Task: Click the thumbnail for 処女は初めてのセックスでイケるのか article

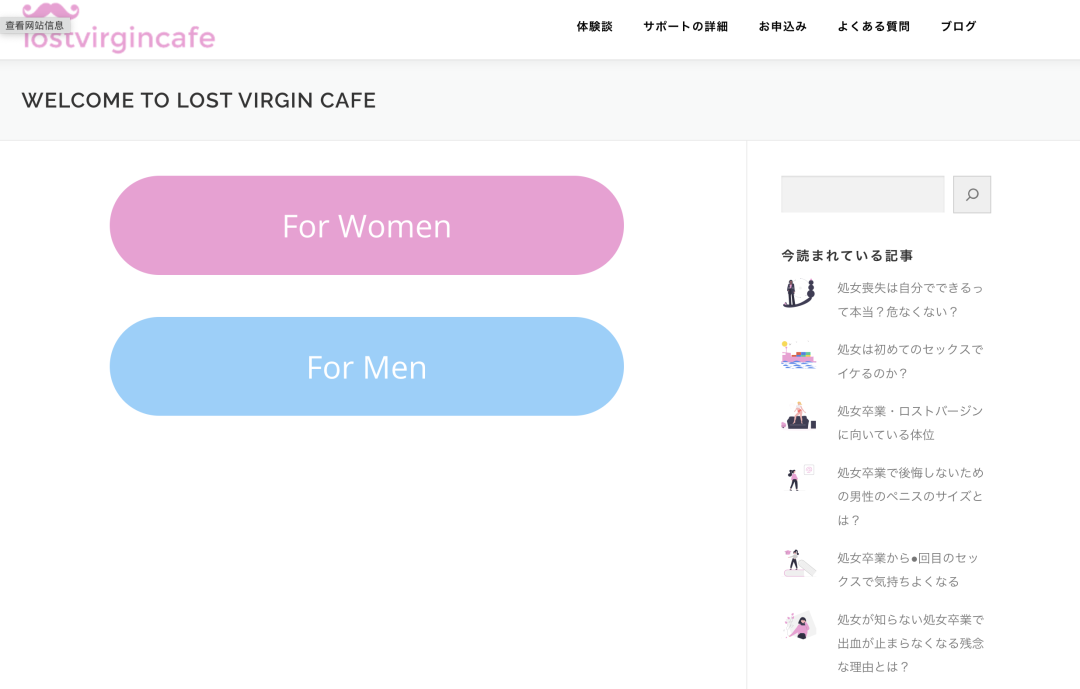Action: (x=798, y=355)
